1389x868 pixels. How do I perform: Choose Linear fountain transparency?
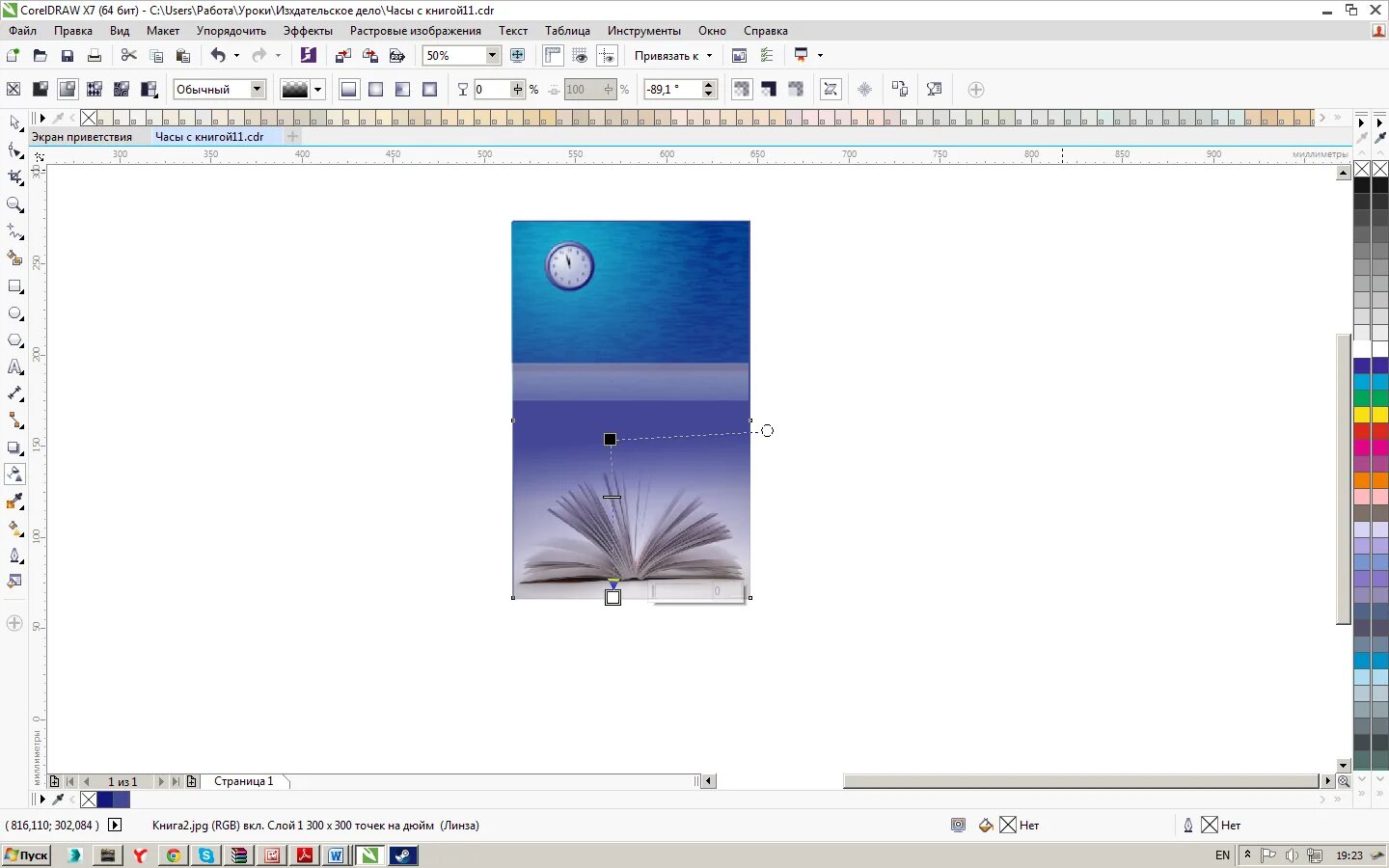tap(349, 90)
